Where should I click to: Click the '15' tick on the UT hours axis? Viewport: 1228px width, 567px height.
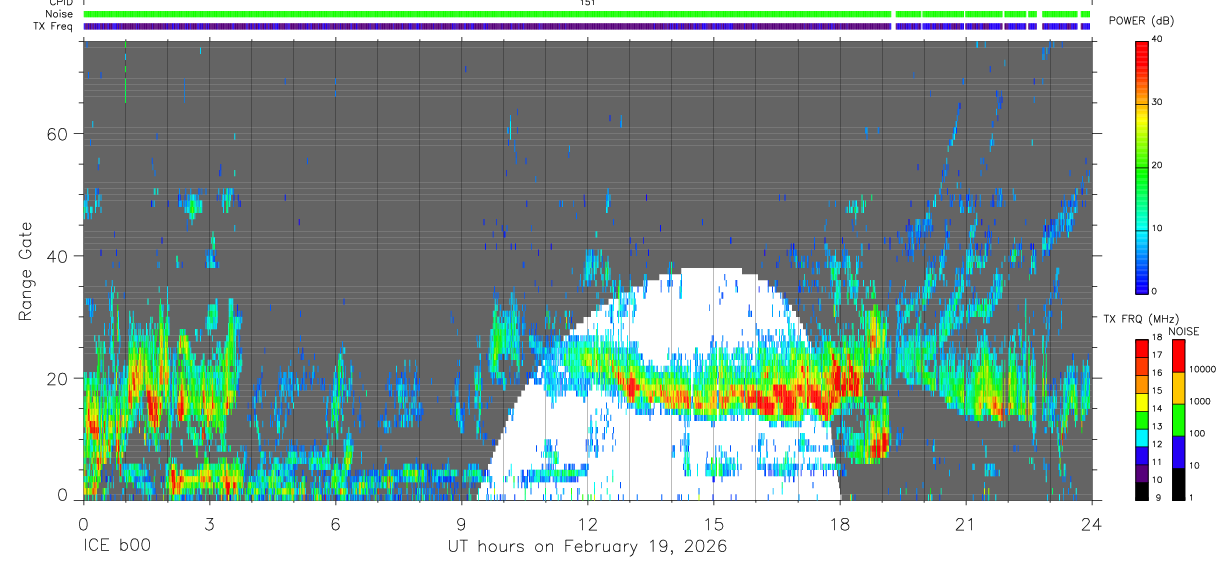coord(713,522)
